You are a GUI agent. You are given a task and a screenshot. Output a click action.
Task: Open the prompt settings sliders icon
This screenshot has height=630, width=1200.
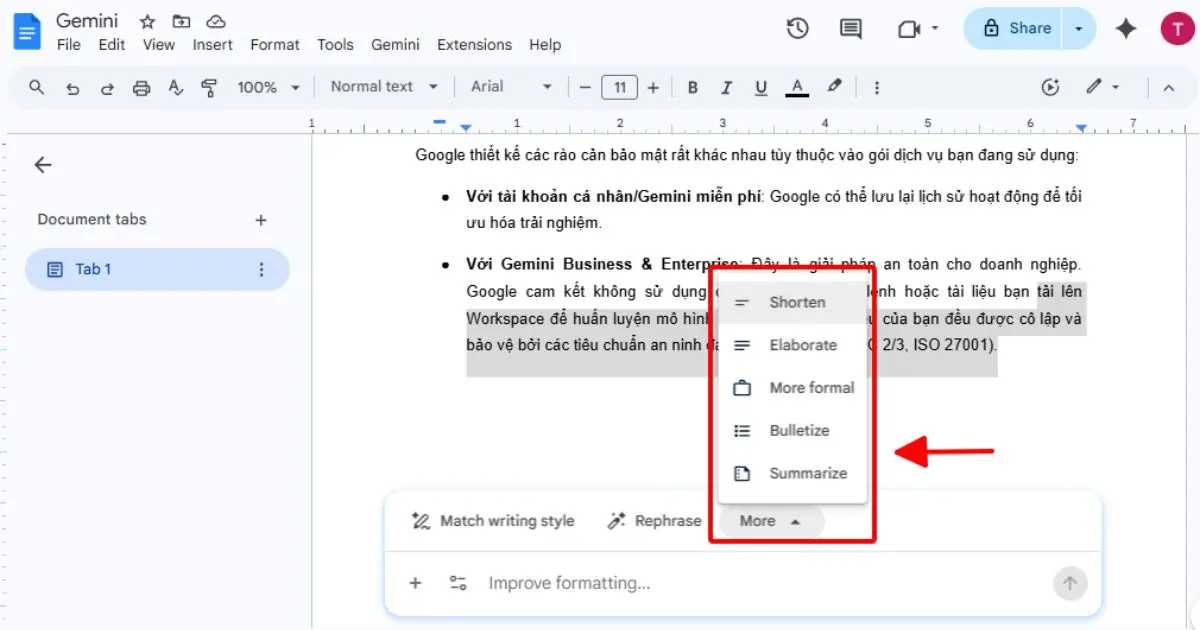[458, 583]
